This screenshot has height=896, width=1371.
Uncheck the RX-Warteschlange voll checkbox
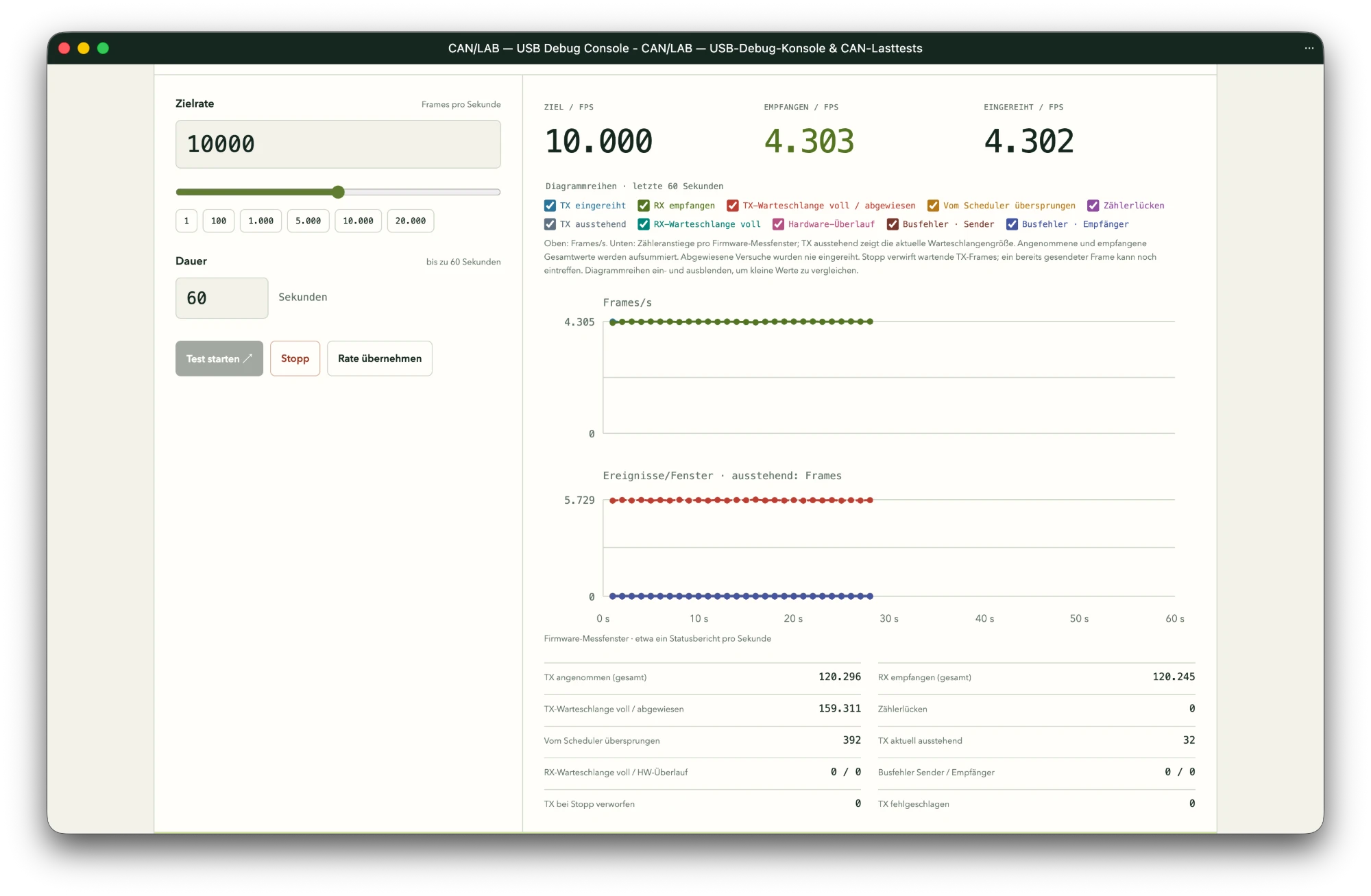coord(644,224)
